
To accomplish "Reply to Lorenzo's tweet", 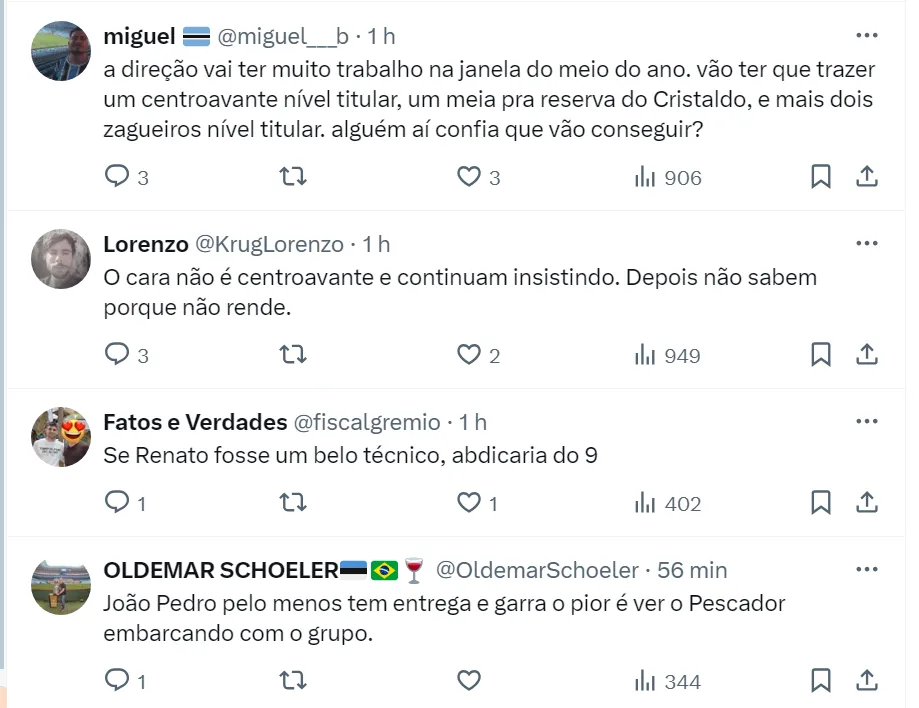I will click(x=118, y=354).
